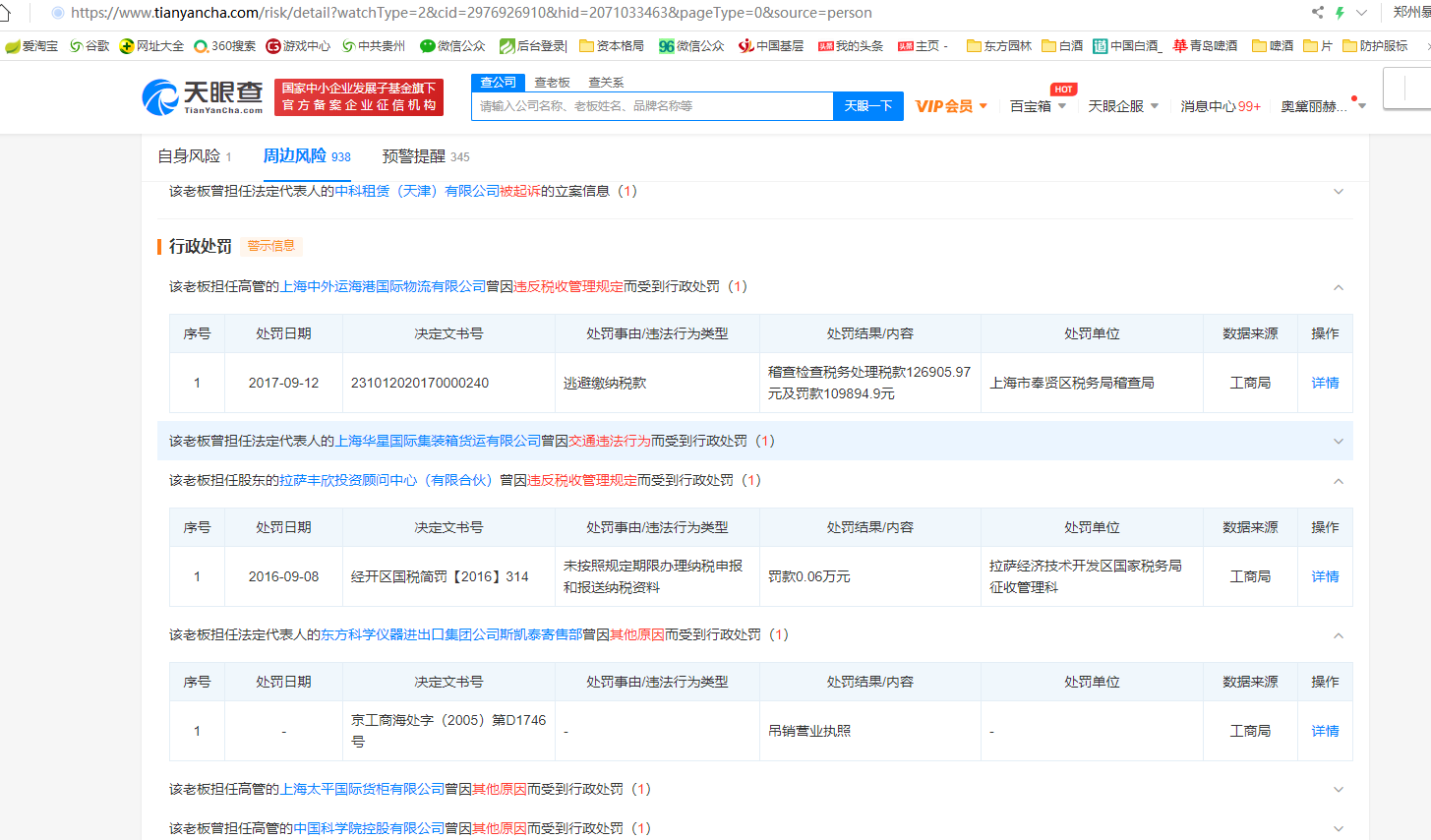Open 详情 for the 吊销营业执照 penalty
Screen dimensions: 1431x840
pos(1325,731)
